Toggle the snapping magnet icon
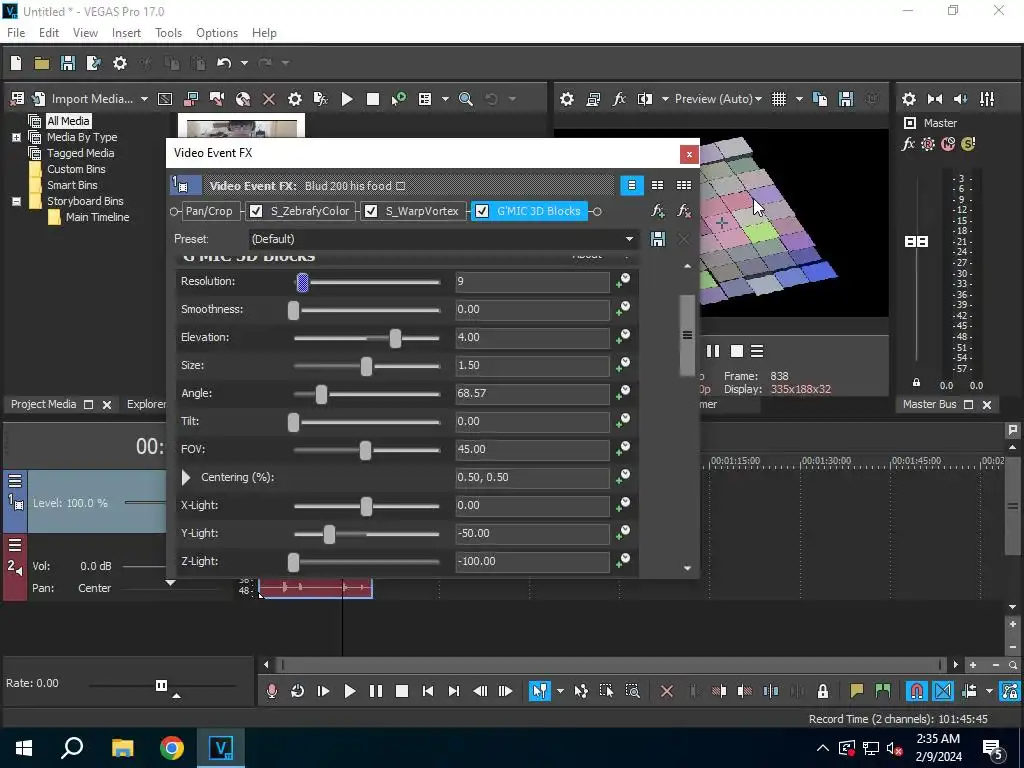This screenshot has height=768, width=1024. tap(917, 691)
